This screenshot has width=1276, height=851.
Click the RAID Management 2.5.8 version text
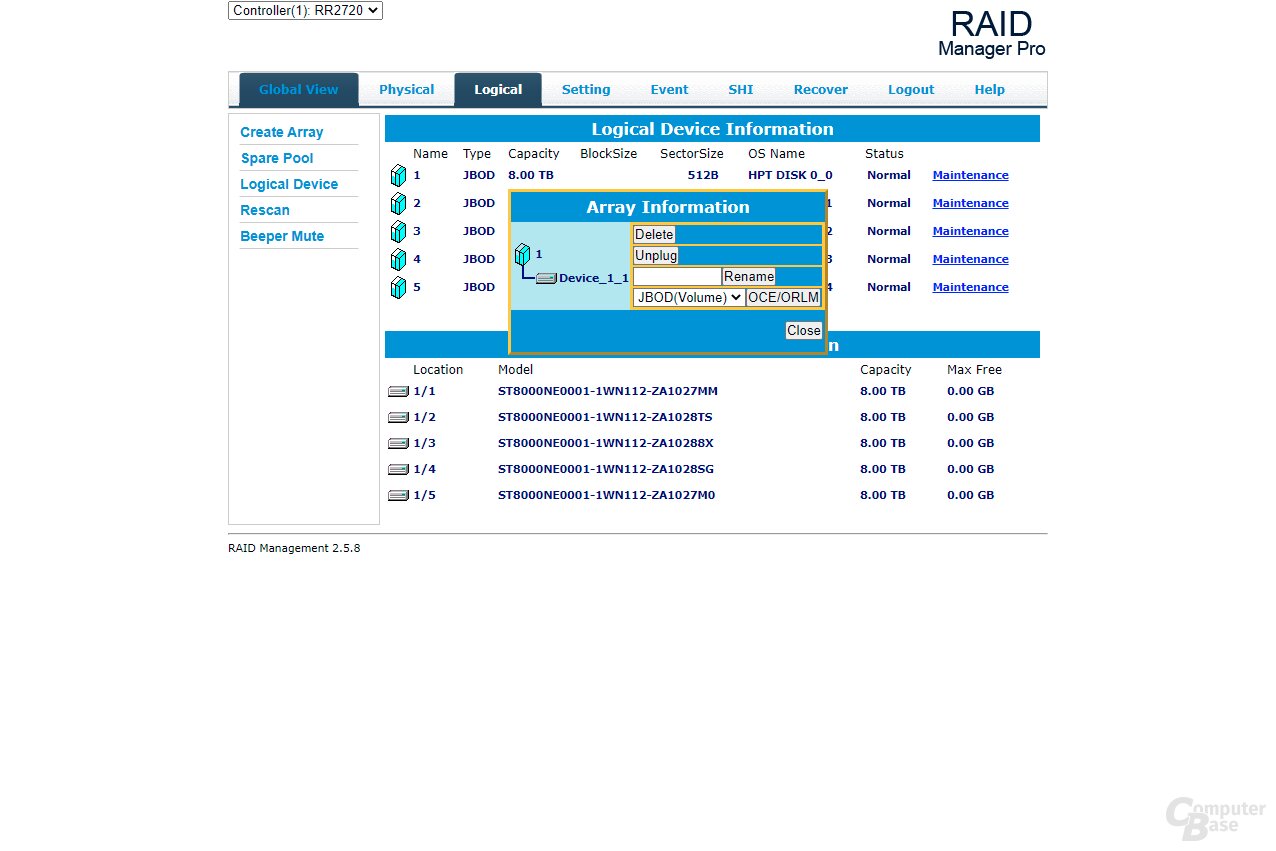click(x=294, y=548)
